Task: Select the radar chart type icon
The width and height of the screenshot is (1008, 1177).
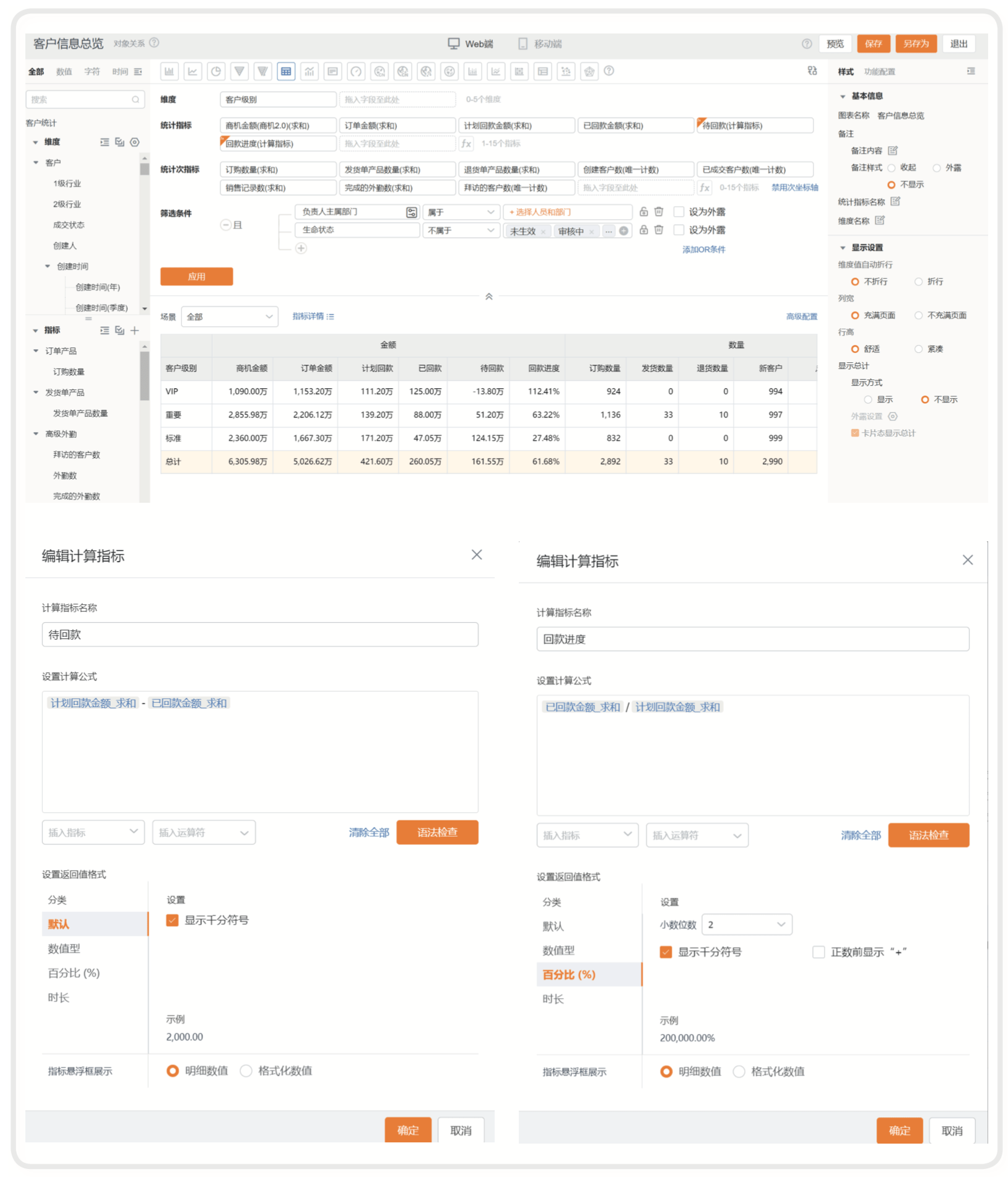Action: point(589,71)
